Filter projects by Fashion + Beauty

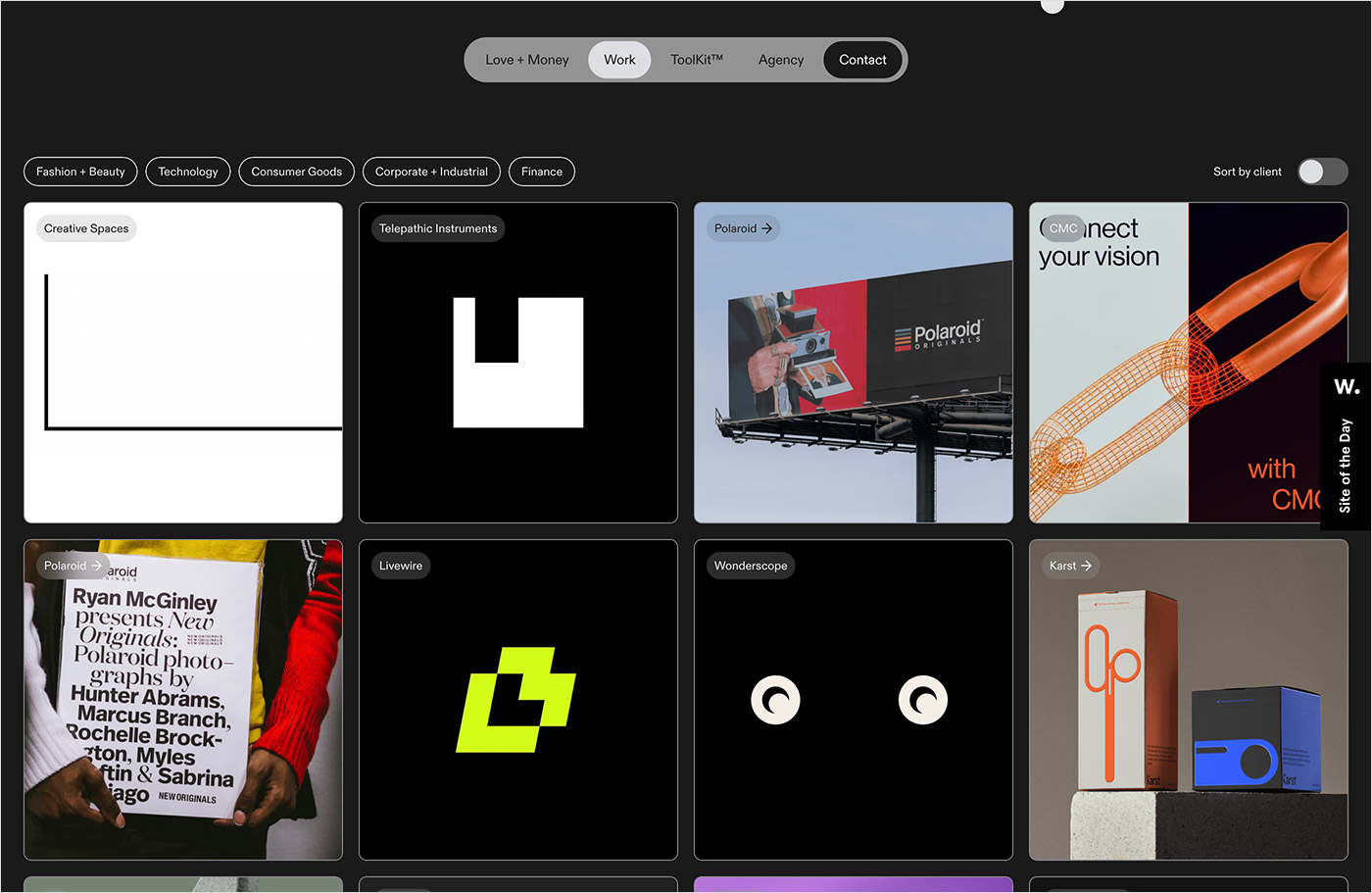pos(80,172)
